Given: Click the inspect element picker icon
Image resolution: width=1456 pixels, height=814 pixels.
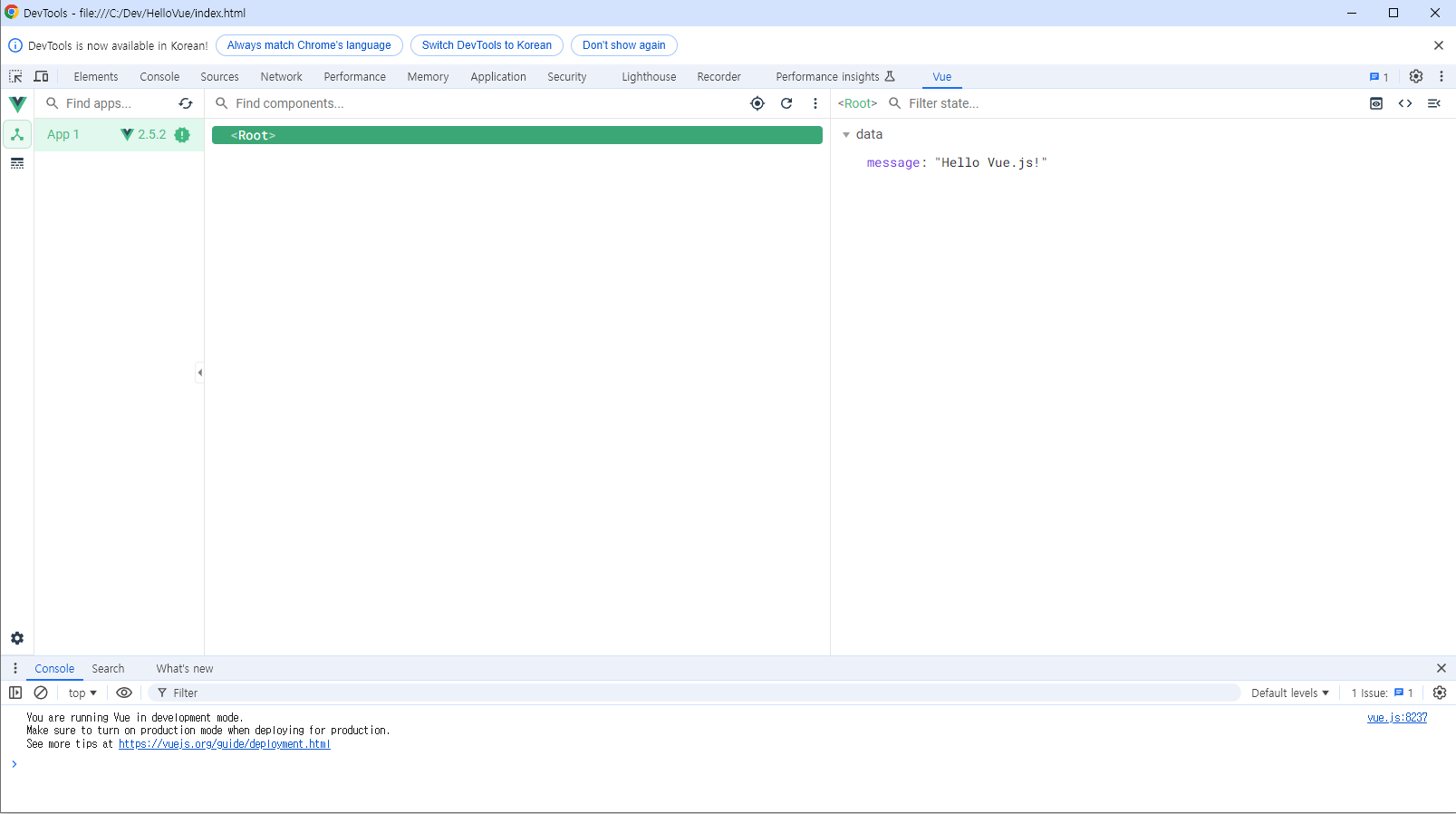Looking at the screenshot, I should pyautogui.click(x=15, y=76).
